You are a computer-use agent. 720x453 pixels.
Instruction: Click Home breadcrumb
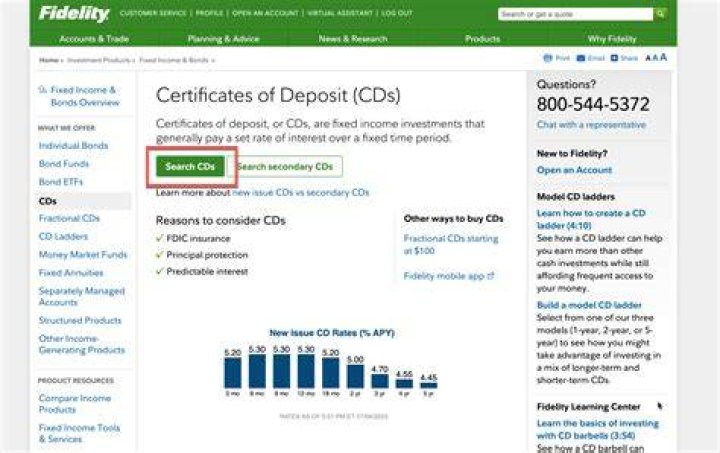(49, 60)
